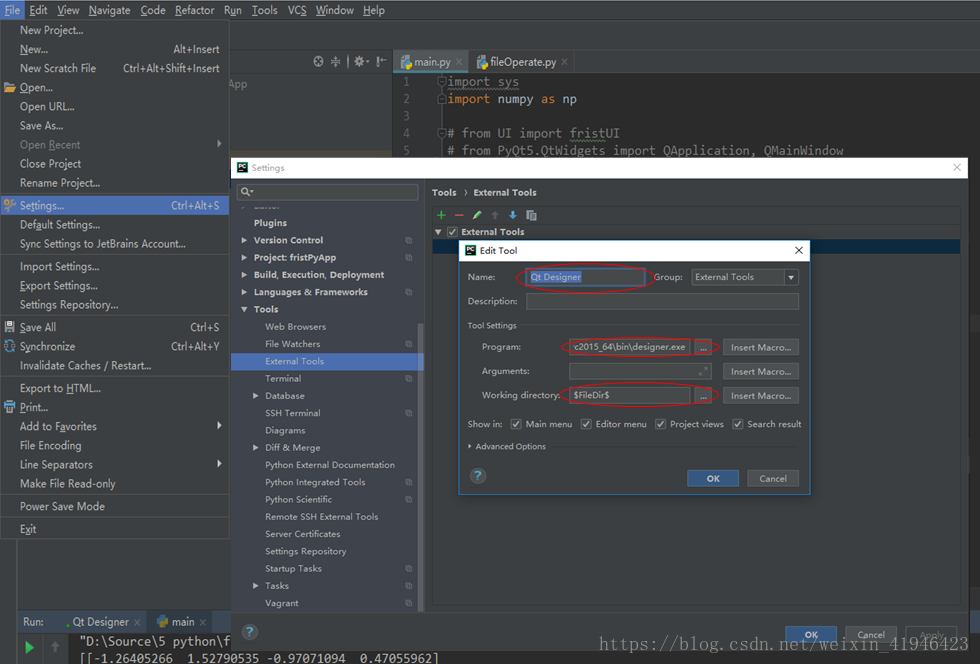Collapse the Tools settings node
This screenshot has width=980, height=664.
(x=244, y=309)
